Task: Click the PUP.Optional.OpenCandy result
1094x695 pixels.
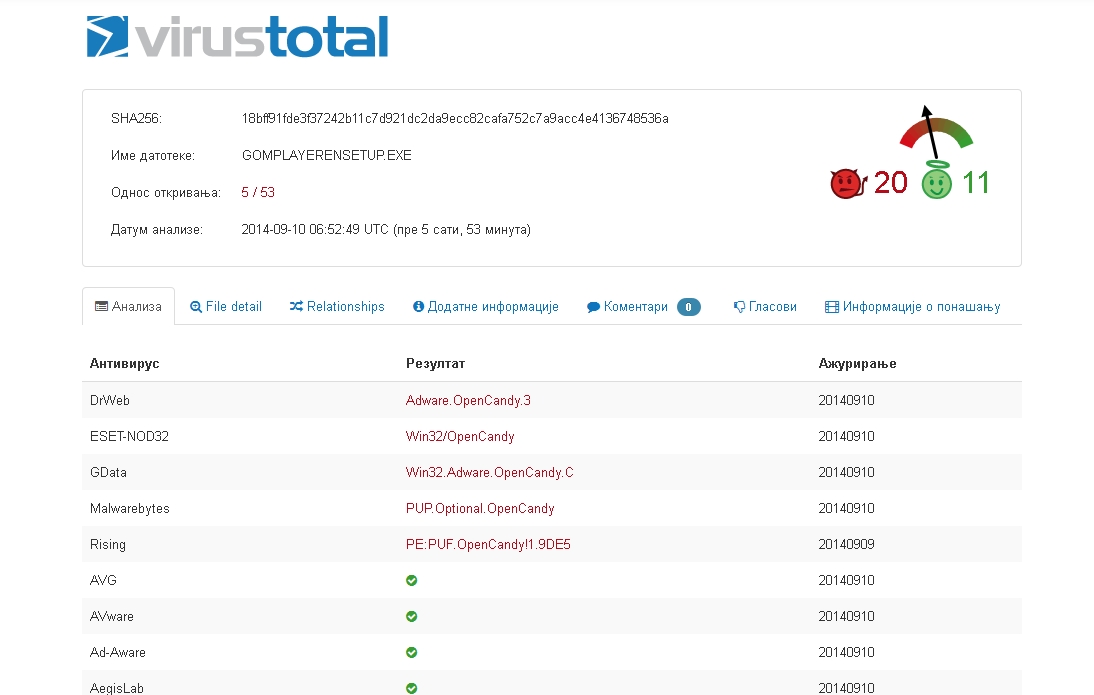Action: (x=480, y=509)
